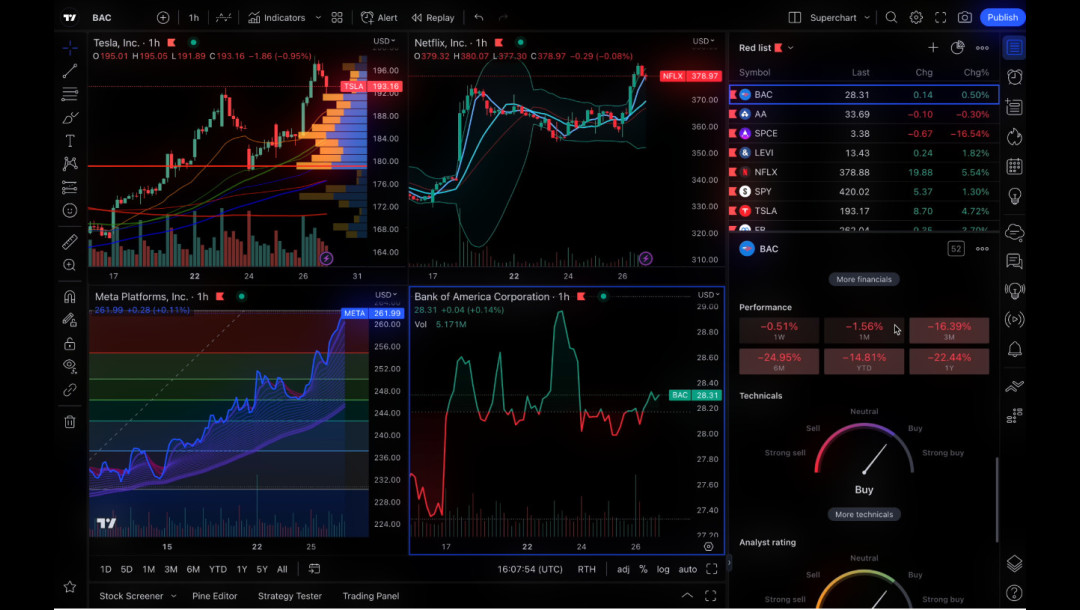The width and height of the screenshot is (1080, 610).
Task: Enter fullscreen mode
Action: pos(940,17)
